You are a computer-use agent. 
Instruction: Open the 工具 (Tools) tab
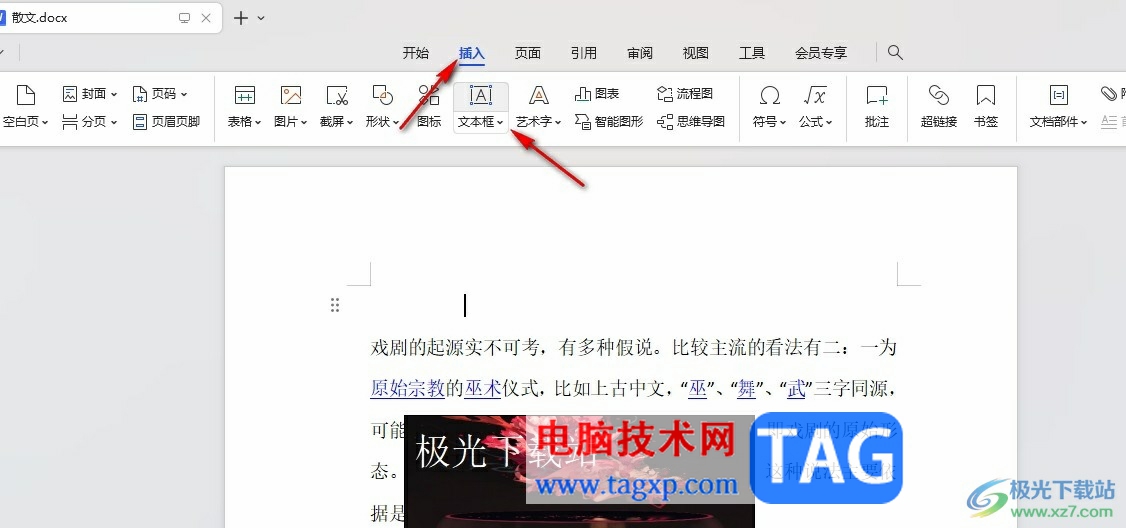752,52
